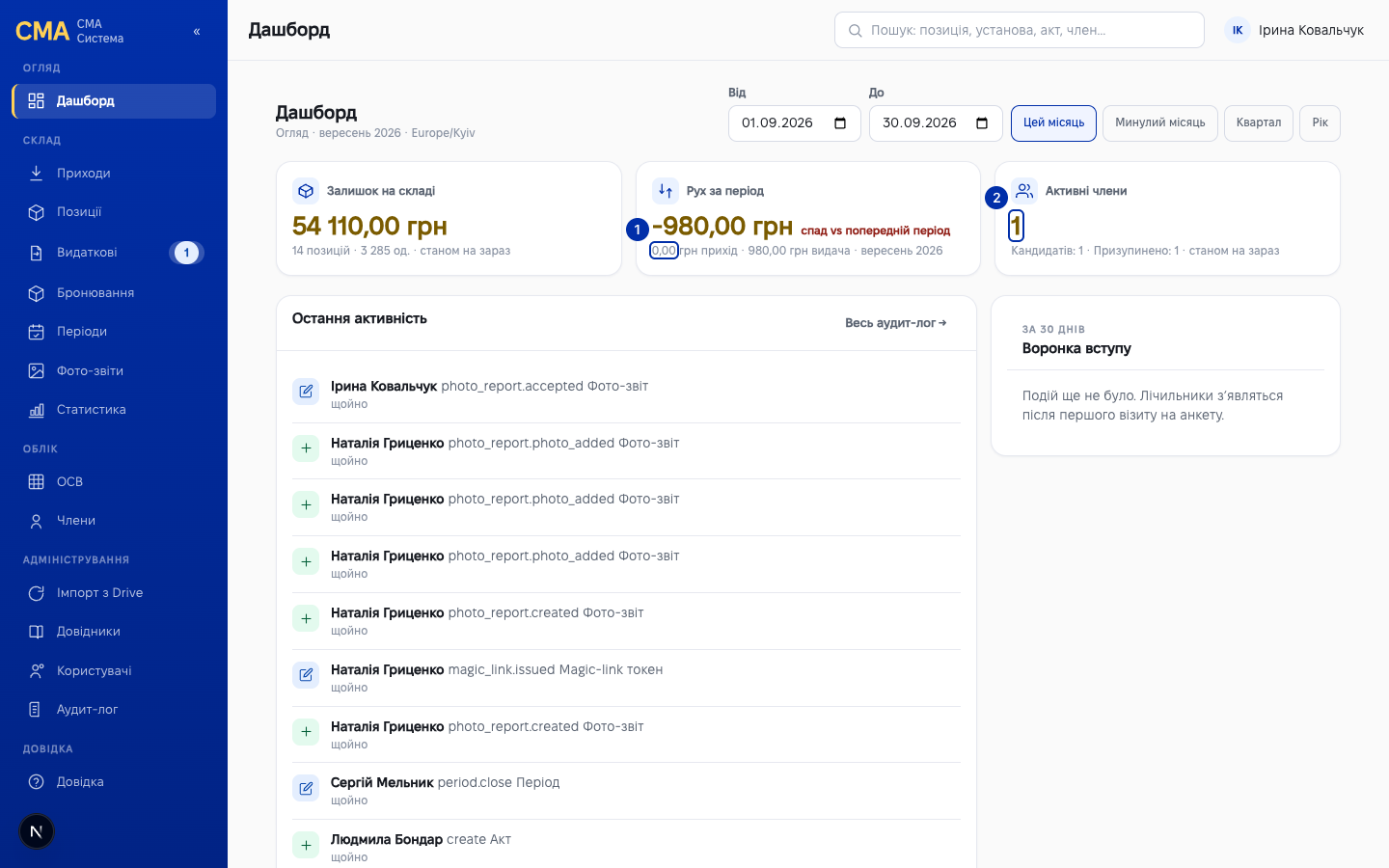The width and height of the screenshot is (1389, 868).
Task: Click the Сергій Мельник period.close activity entry
Action: point(626,791)
